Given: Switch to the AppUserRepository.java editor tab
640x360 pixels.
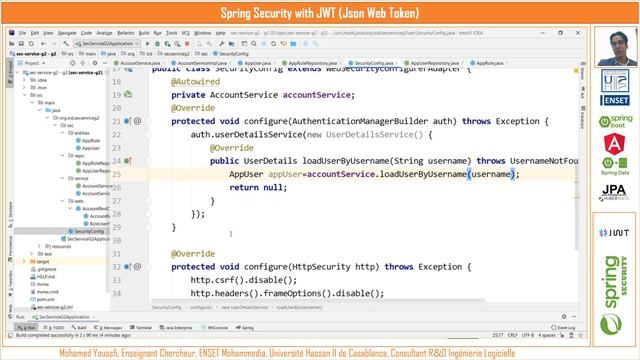Looking at the screenshot, I should click(433, 63).
